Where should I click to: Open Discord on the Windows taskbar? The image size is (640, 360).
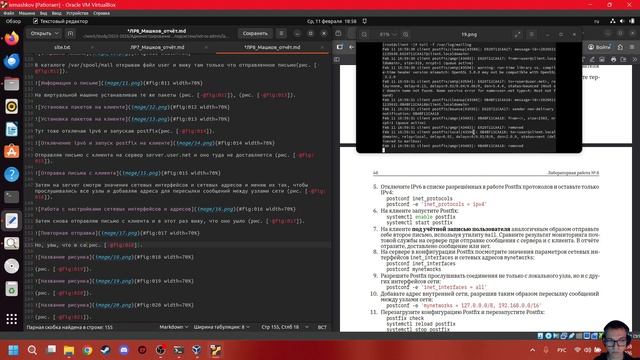pyautogui.click(x=124, y=350)
